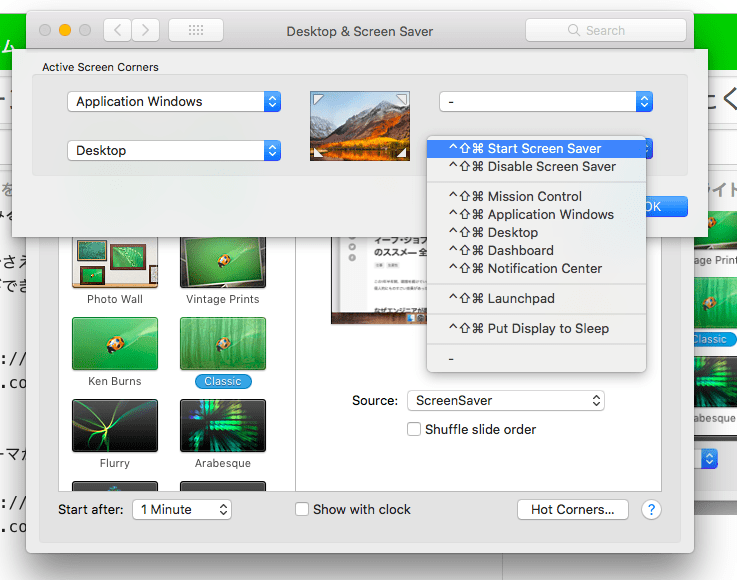Go forward with the toolbar forward arrow

[x=145, y=31]
